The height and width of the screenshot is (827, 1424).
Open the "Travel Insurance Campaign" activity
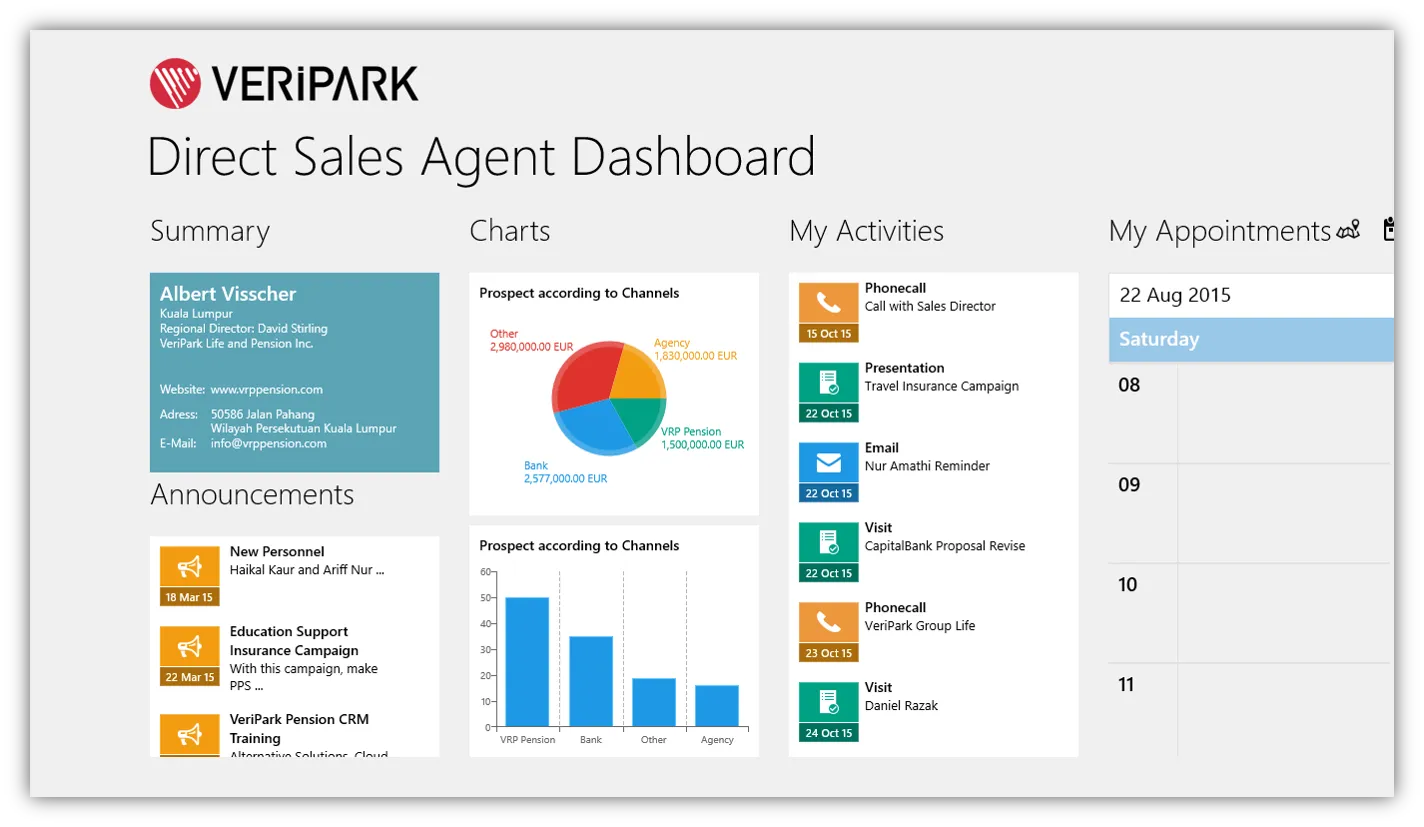[x=942, y=387]
